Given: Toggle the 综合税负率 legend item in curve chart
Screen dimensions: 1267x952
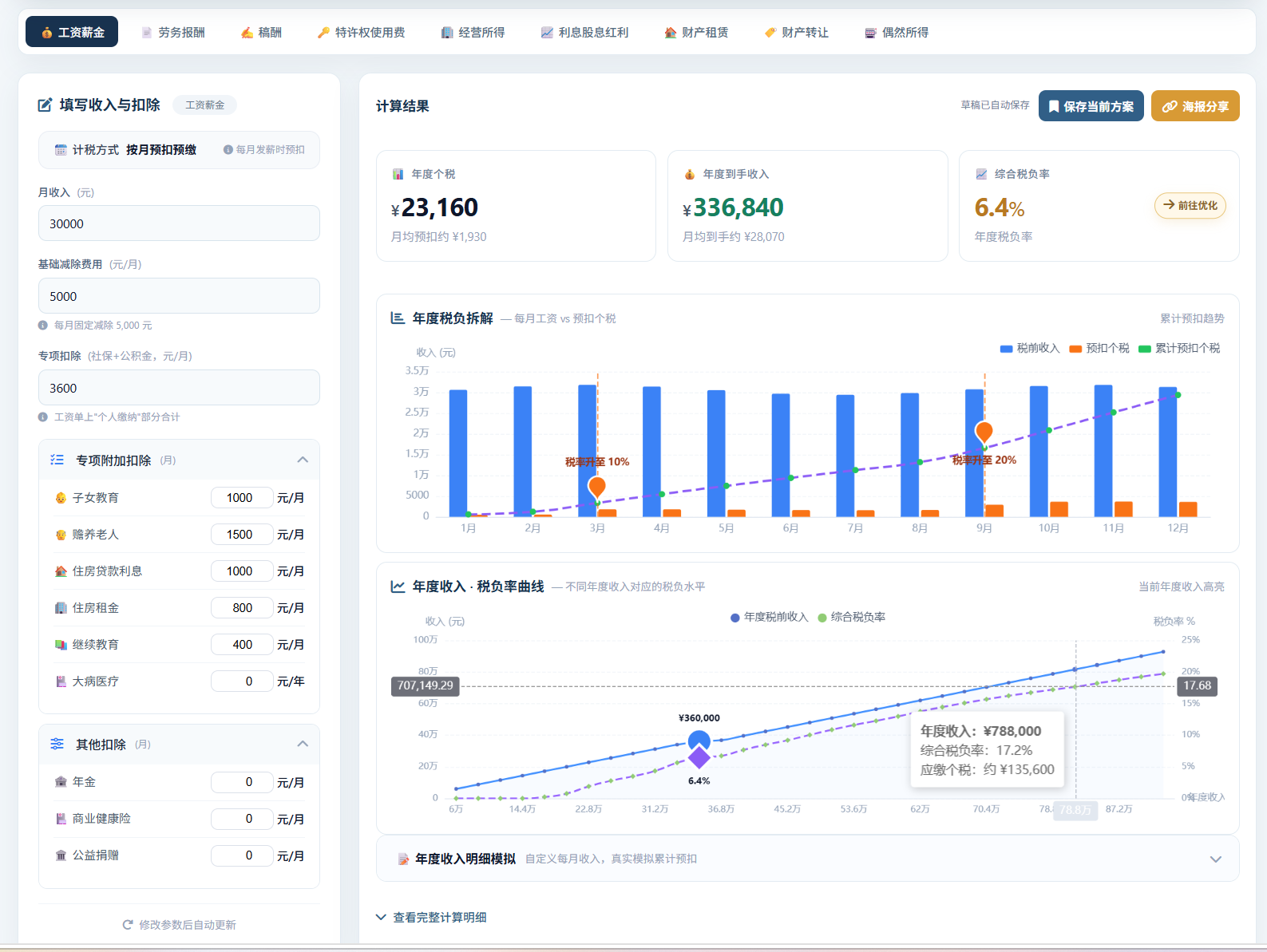Looking at the screenshot, I should pos(852,618).
